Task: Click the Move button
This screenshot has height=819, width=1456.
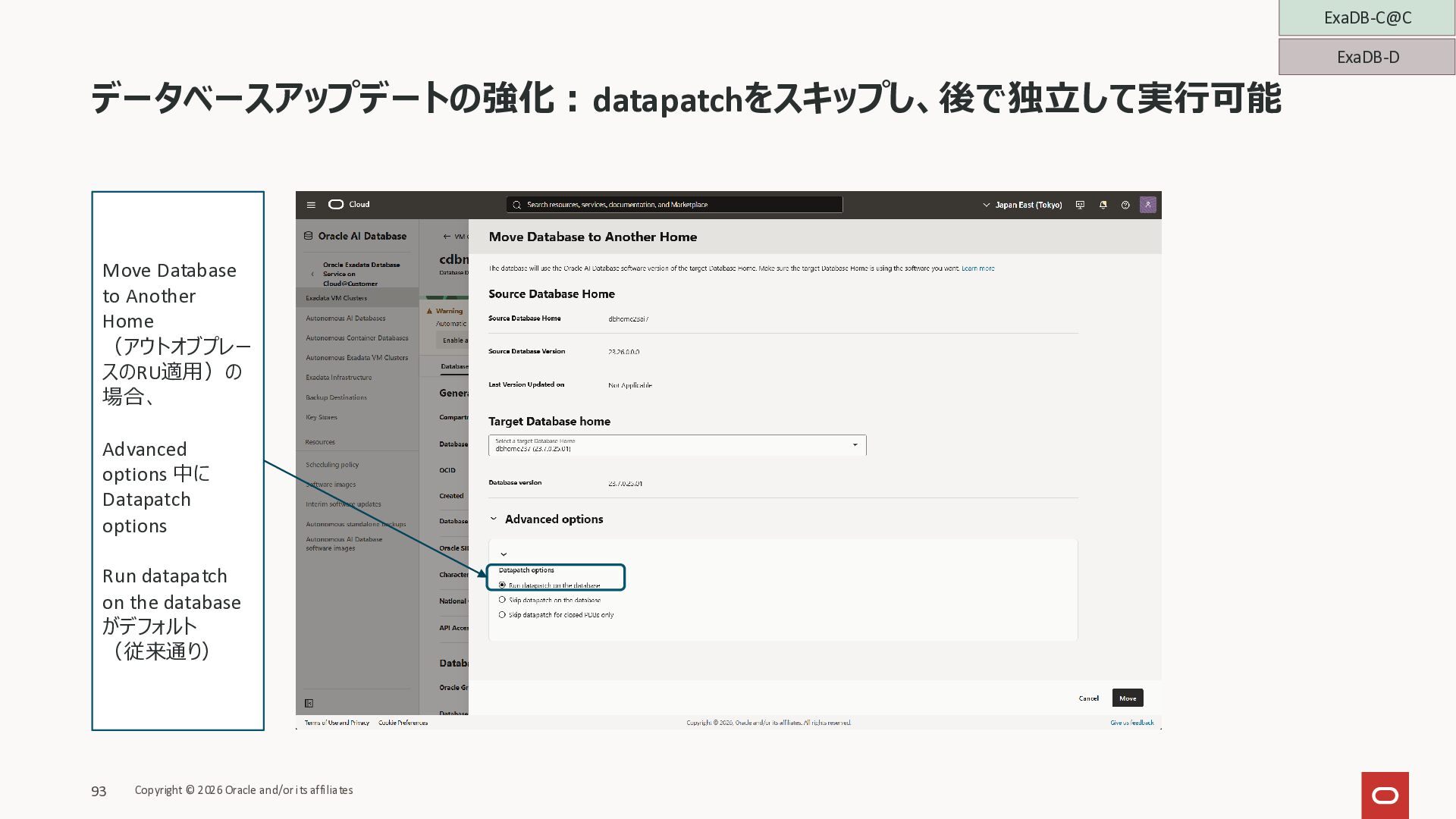Action: 1127,698
